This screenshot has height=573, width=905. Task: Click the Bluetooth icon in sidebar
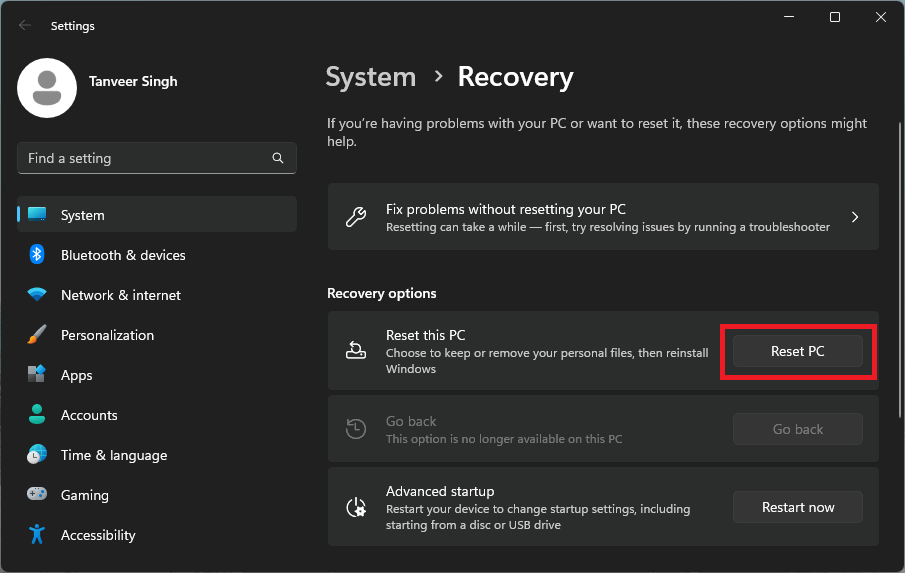click(37, 254)
